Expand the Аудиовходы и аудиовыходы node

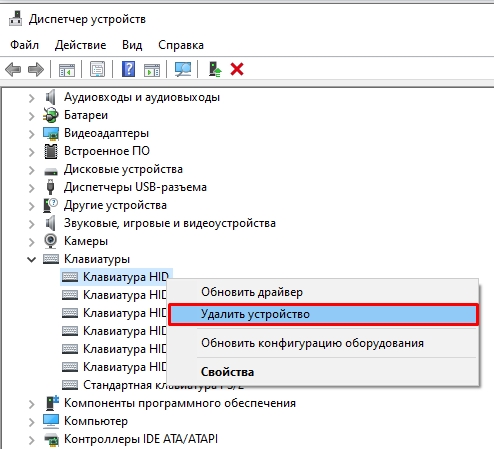tap(32, 98)
